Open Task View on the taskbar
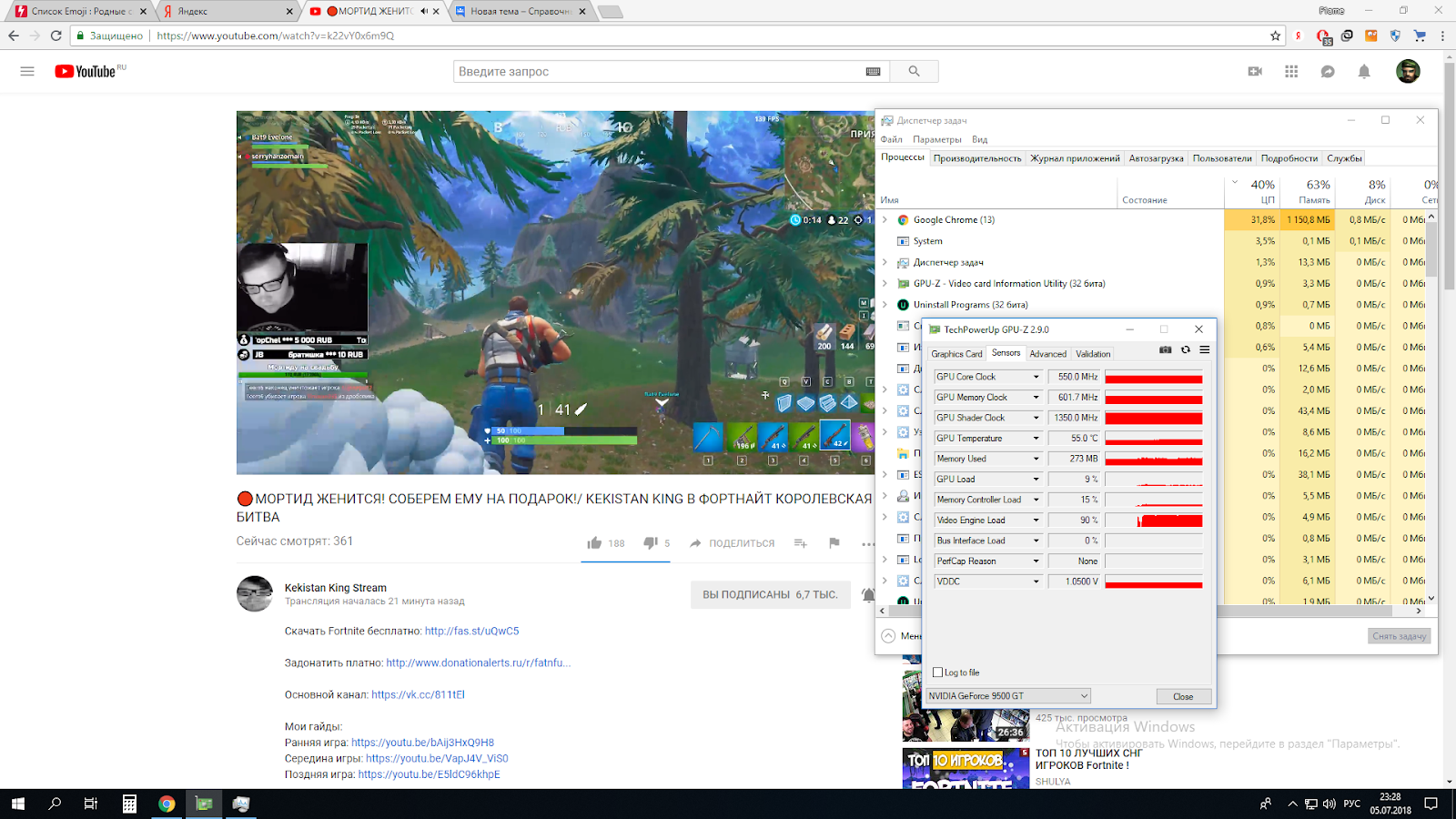Viewport: 1456px width, 819px height. tap(91, 804)
